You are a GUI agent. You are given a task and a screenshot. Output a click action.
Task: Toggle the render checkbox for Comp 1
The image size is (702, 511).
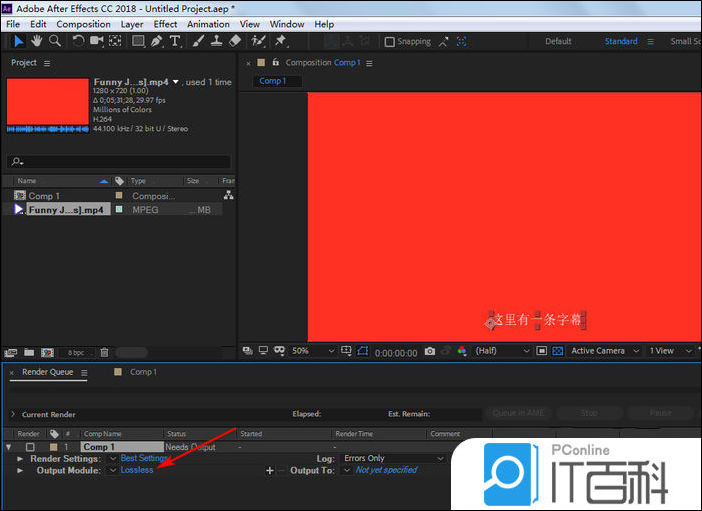coord(30,447)
